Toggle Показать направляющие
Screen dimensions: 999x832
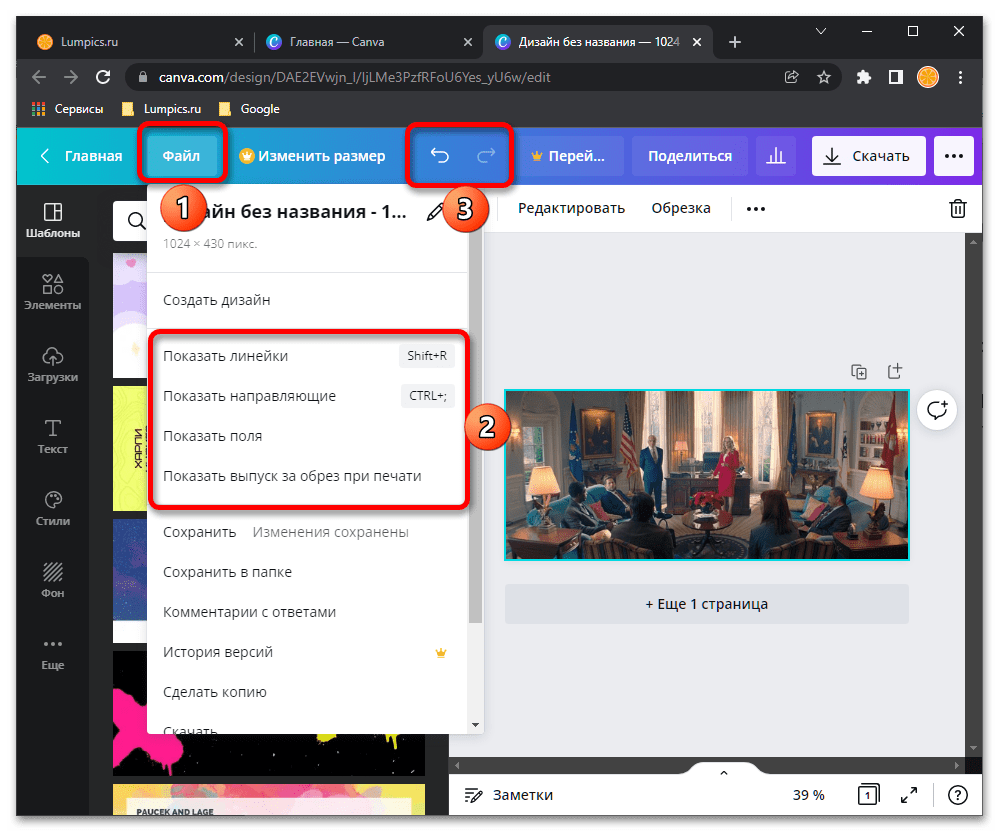[x=308, y=396]
